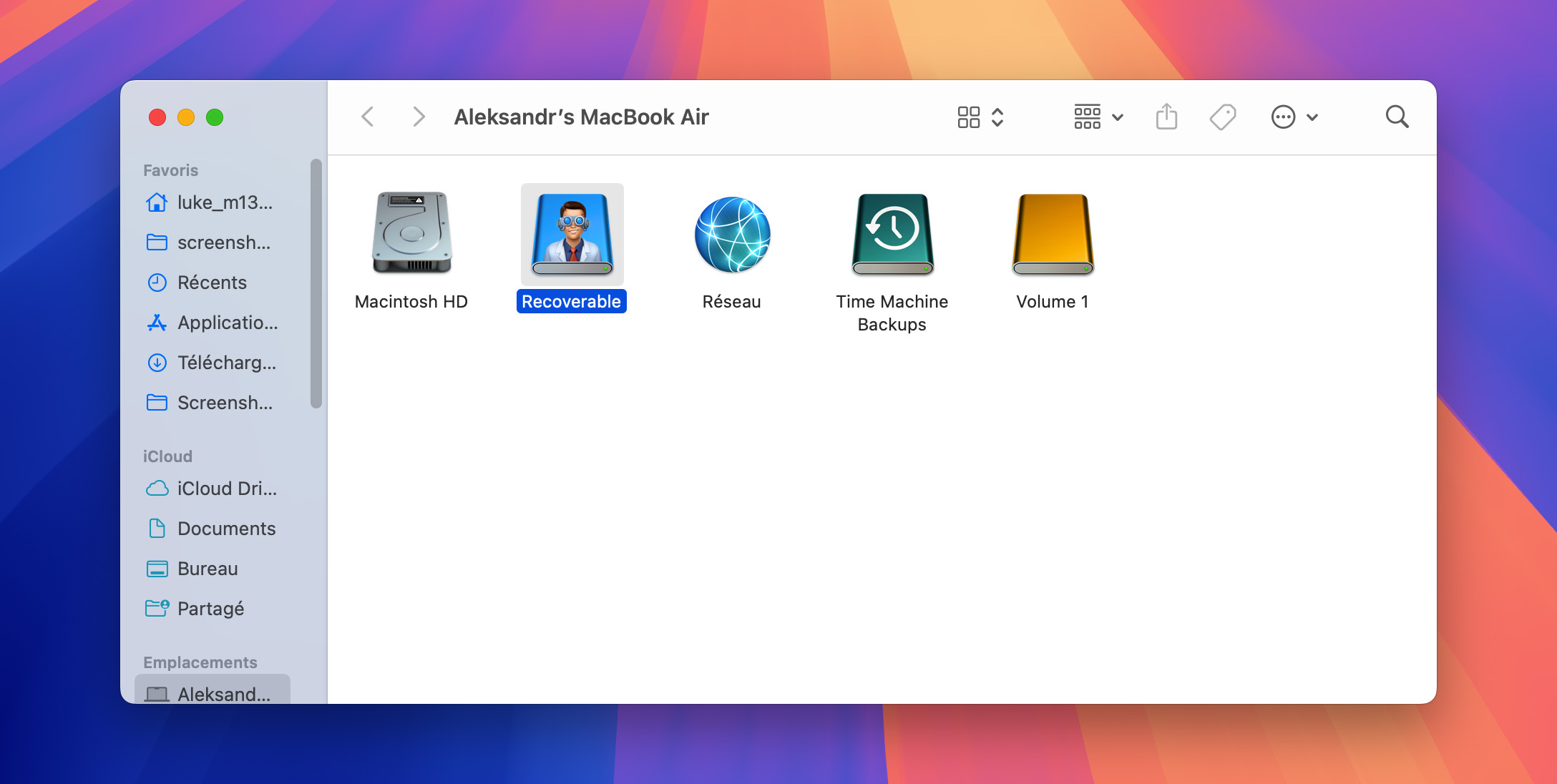Open Récents in the sidebar
Viewport: 1557px width, 784px height.
(x=213, y=283)
